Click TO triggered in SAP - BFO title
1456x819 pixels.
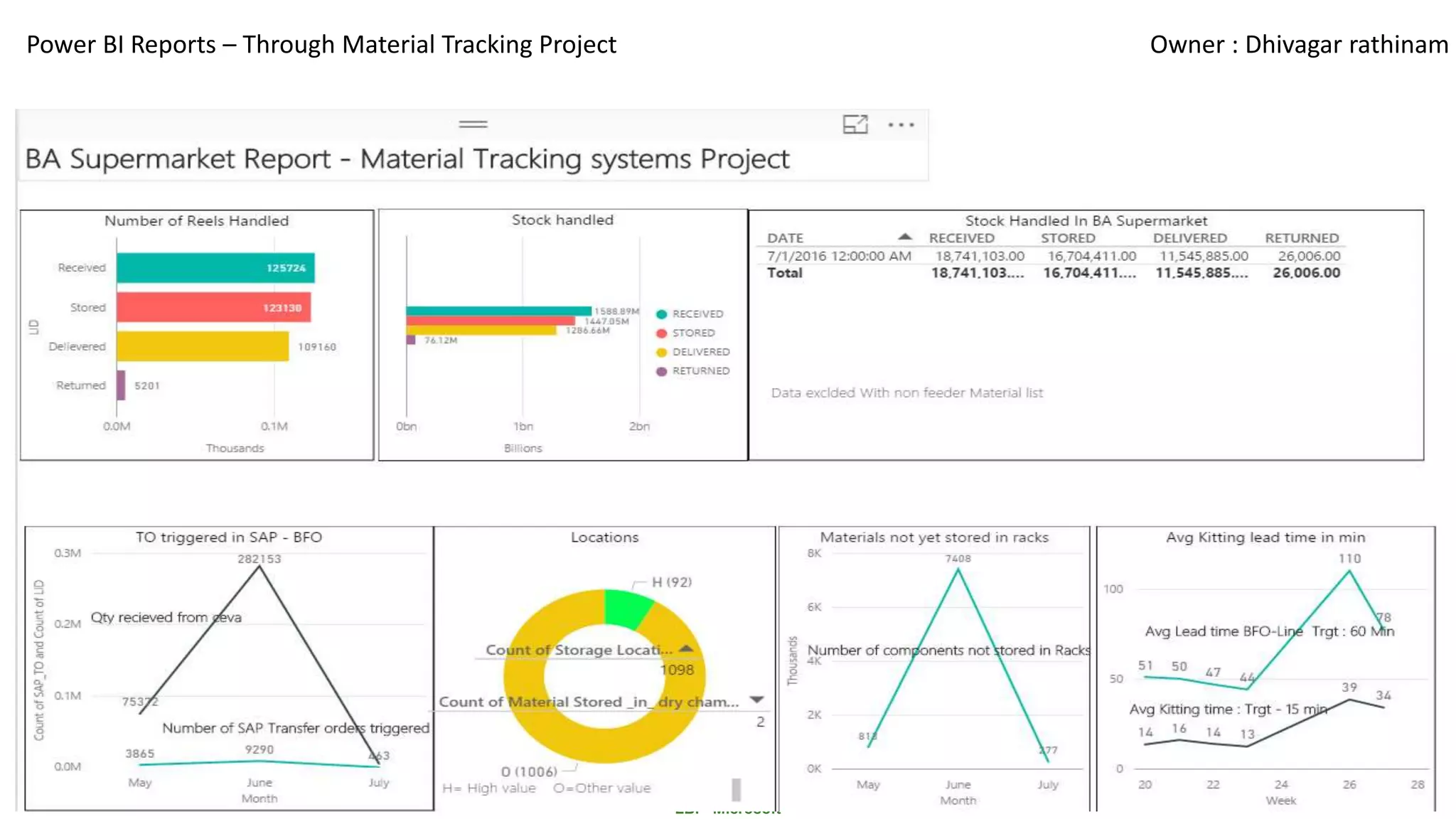pyautogui.click(x=229, y=537)
